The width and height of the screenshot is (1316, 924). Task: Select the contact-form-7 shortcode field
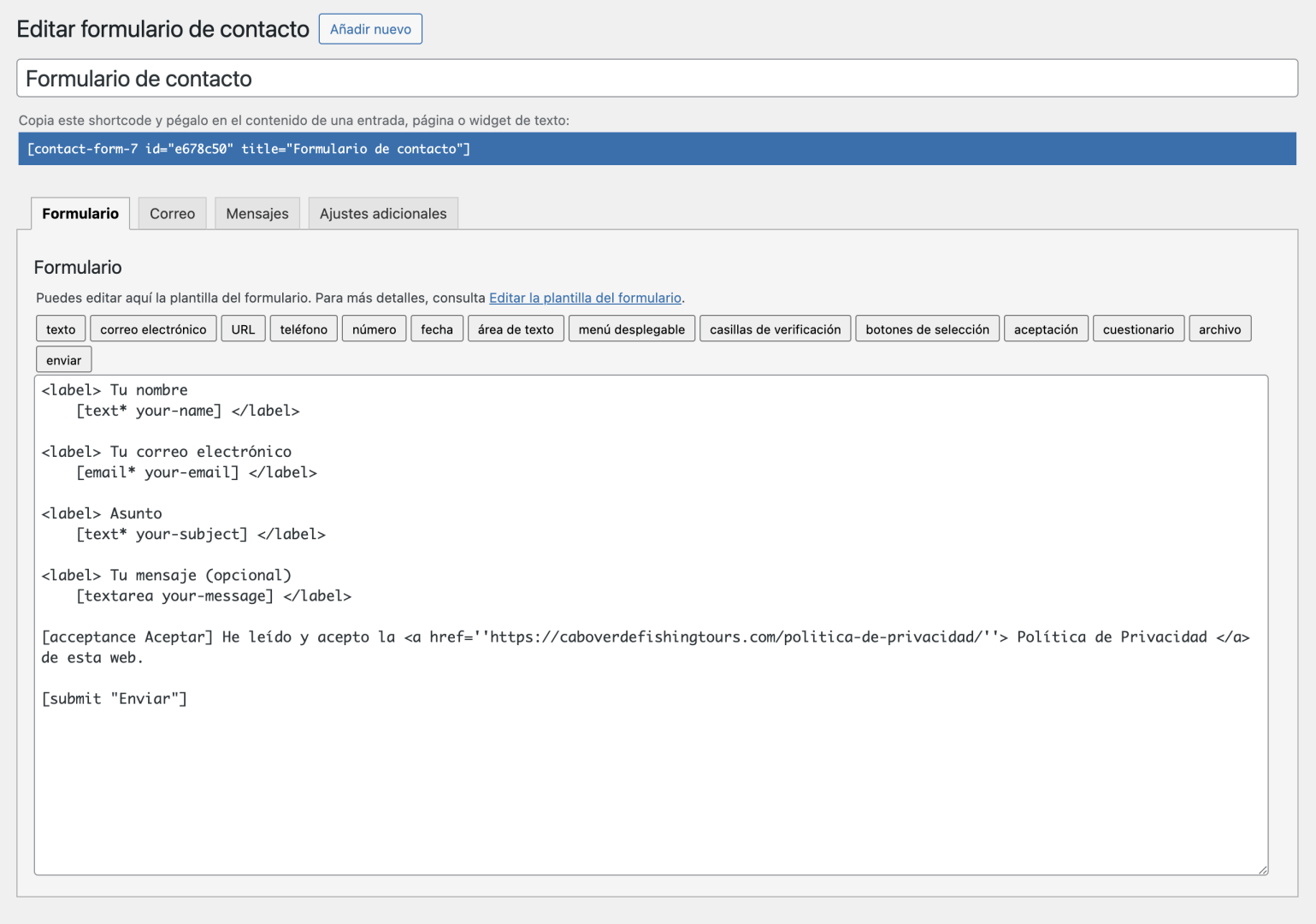657,149
